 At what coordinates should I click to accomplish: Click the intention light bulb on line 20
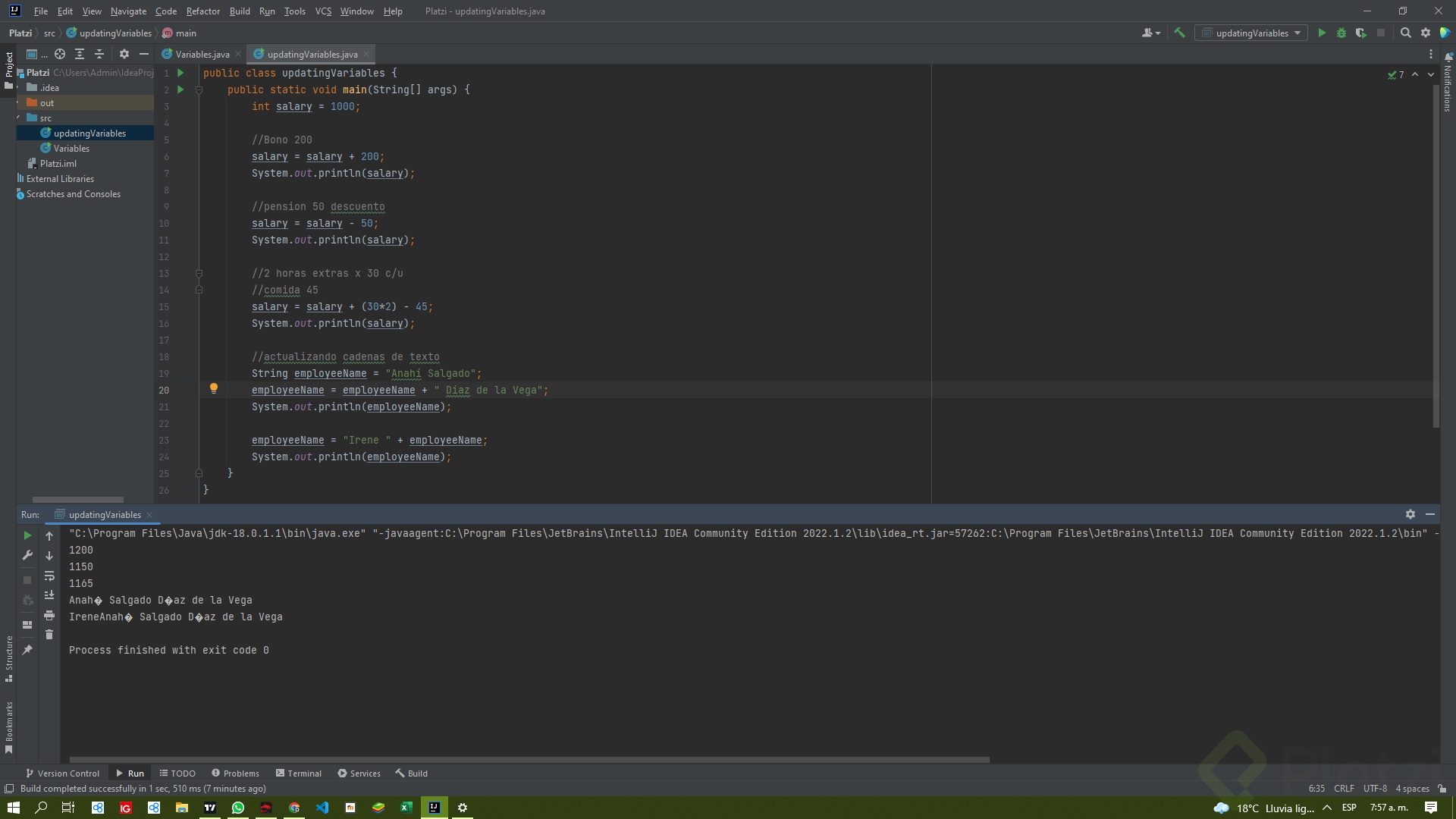click(x=214, y=388)
